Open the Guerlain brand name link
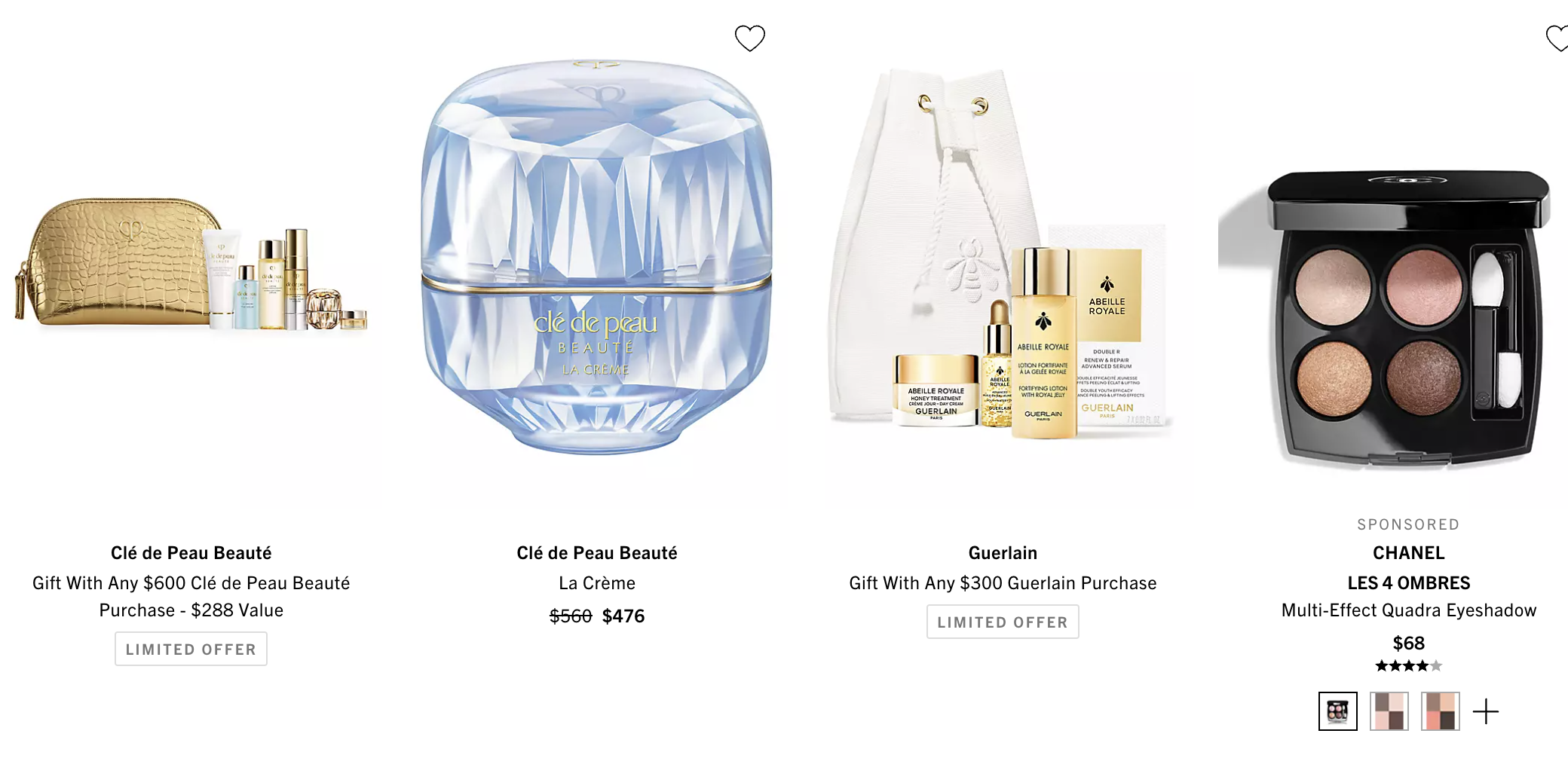The height and width of the screenshot is (758, 1568). coord(1003,553)
